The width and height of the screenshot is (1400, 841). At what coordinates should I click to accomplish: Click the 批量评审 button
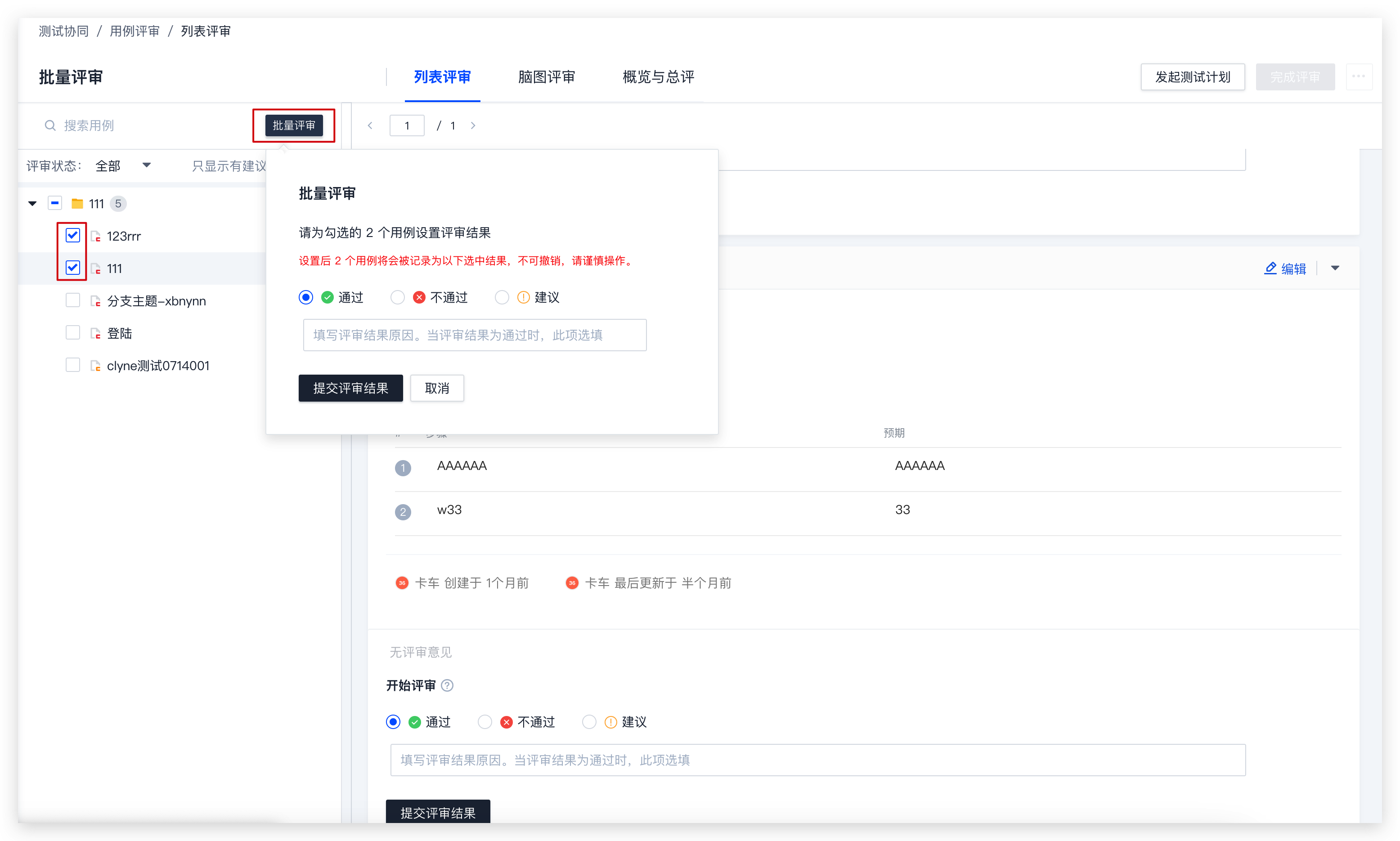(x=294, y=125)
